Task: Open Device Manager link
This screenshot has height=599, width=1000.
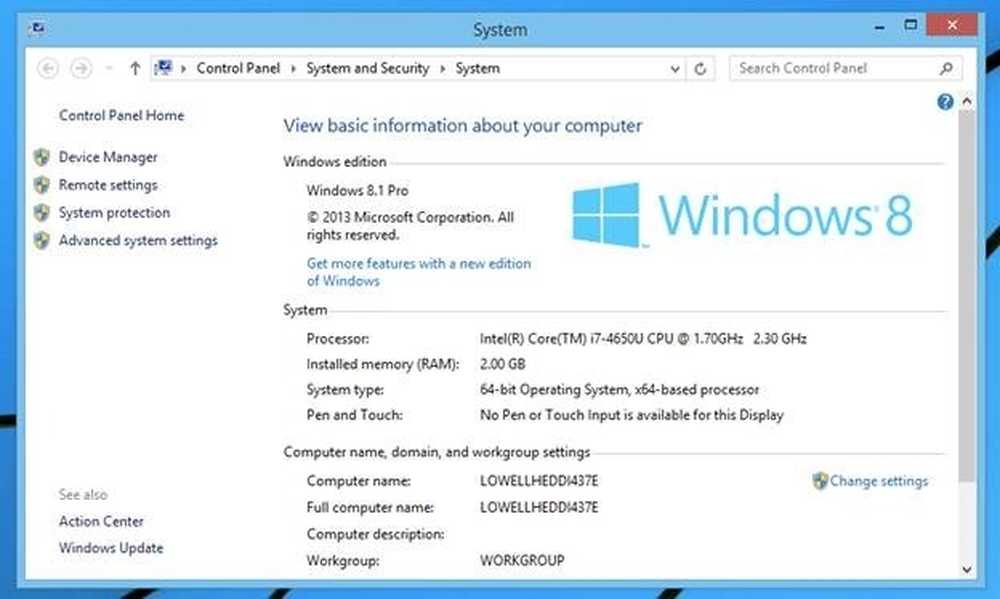Action: pos(108,157)
